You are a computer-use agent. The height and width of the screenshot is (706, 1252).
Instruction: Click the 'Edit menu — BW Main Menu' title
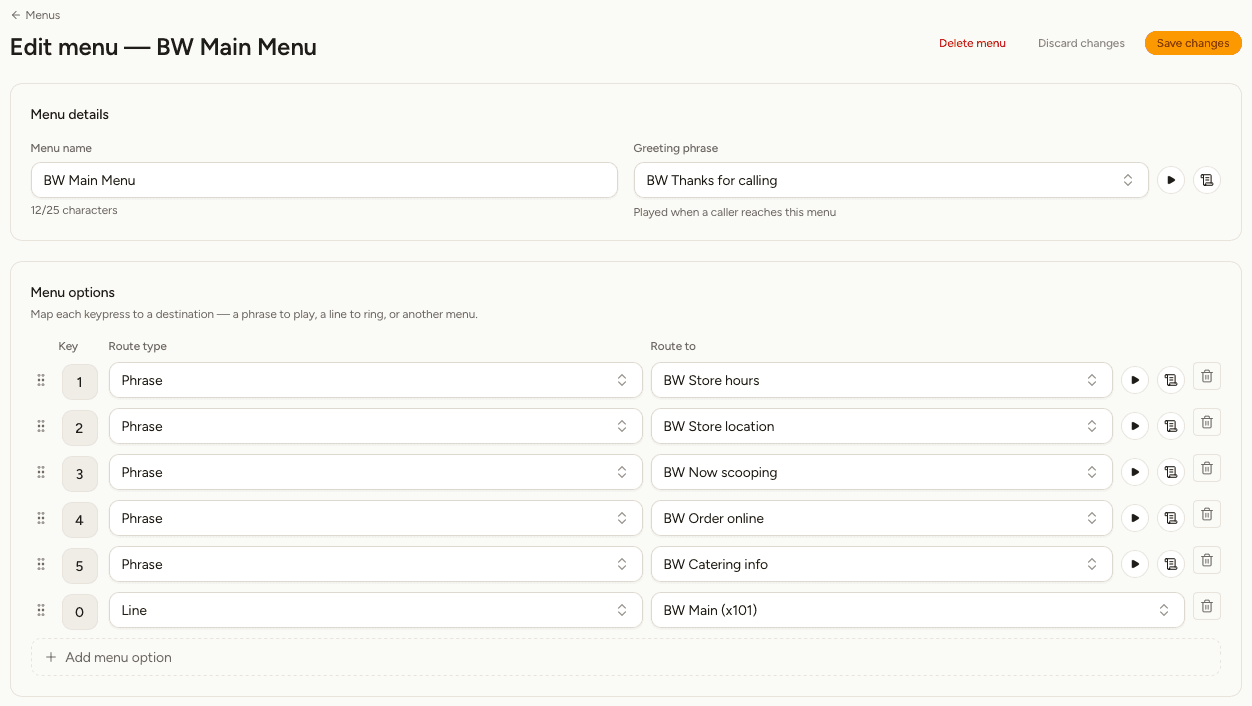tap(163, 47)
